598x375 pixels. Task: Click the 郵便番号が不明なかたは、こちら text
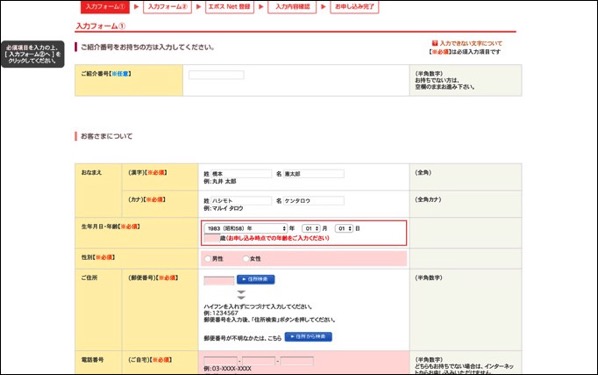[x=243, y=338]
